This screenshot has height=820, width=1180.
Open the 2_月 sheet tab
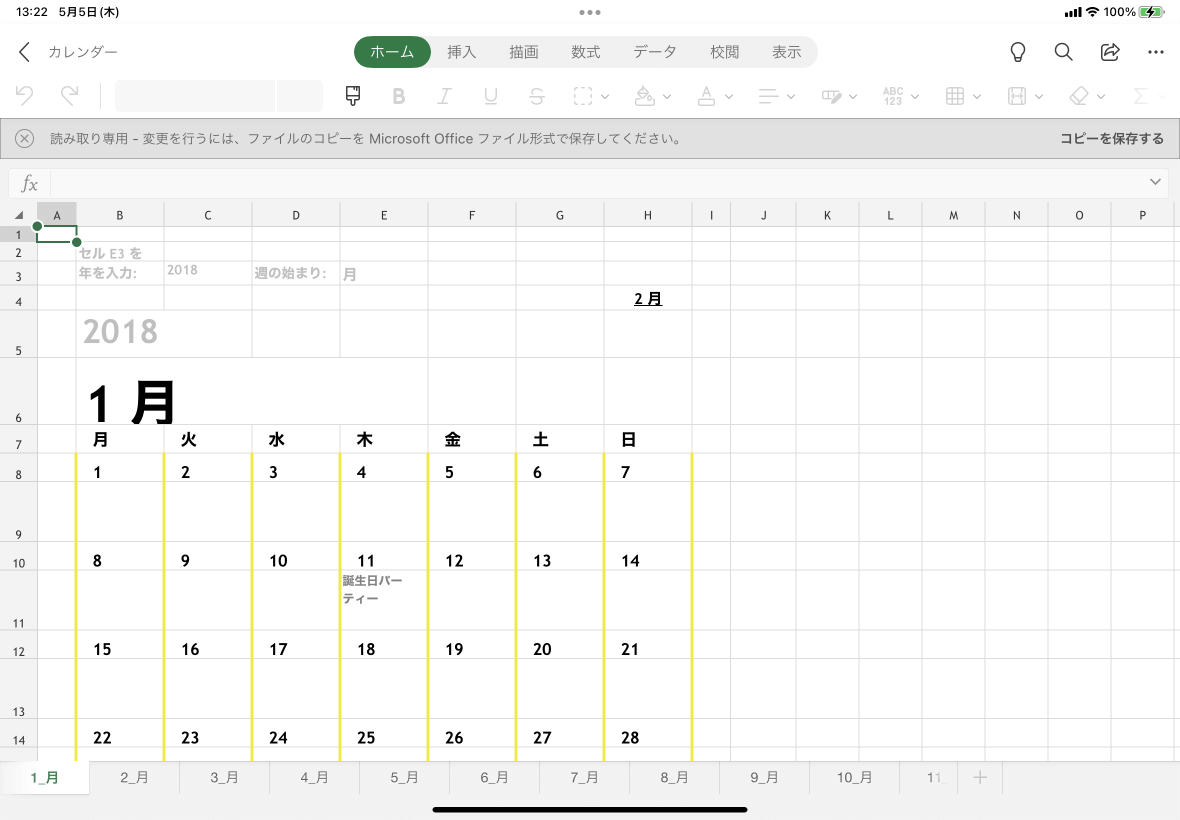pos(134,777)
